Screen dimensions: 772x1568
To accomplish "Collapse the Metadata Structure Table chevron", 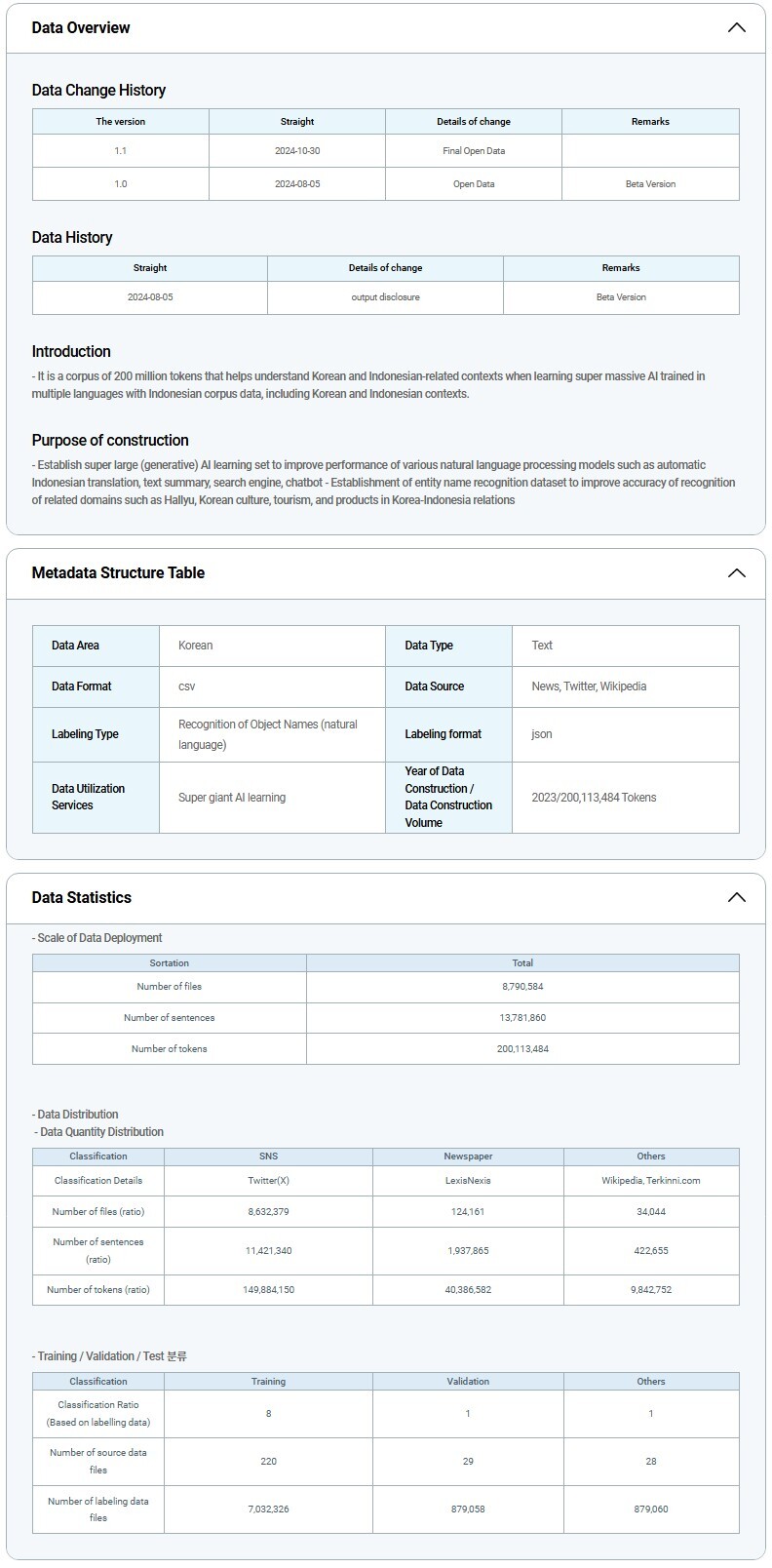I will click(x=736, y=572).
